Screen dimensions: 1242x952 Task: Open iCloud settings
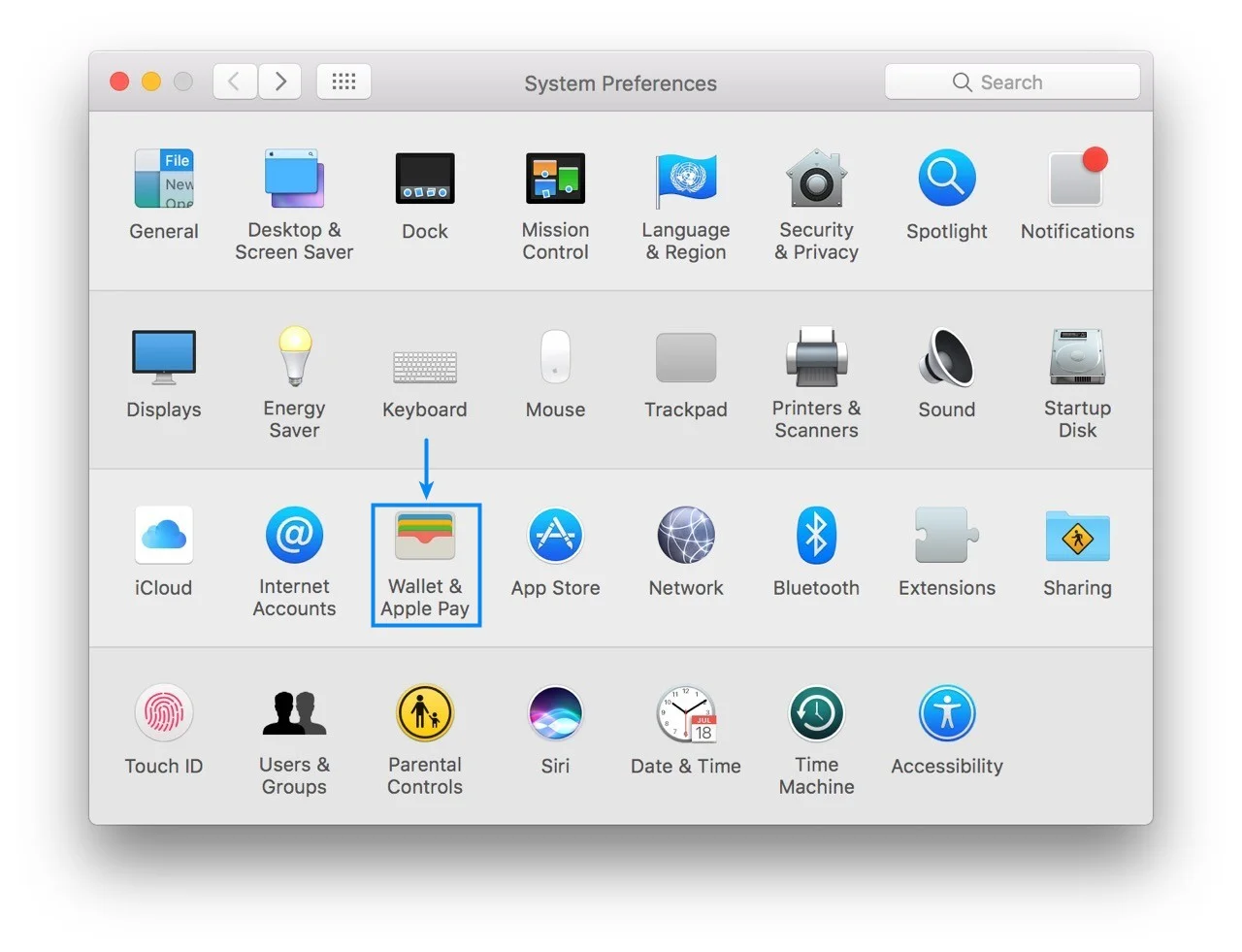point(164,536)
